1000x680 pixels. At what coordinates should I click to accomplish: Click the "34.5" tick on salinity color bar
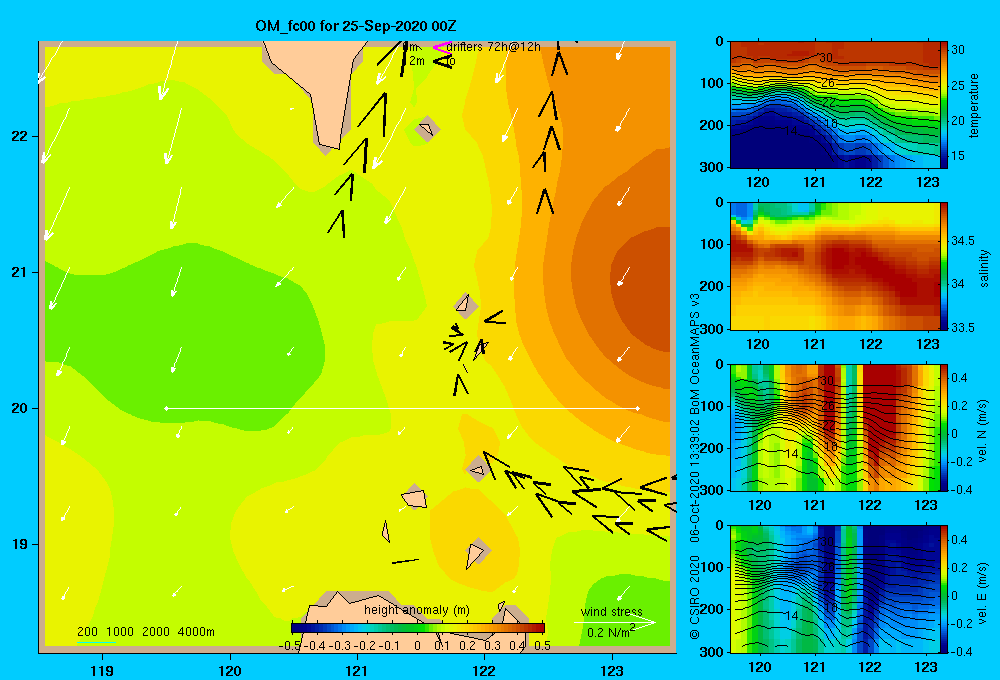pyautogui.click(x=962, y=240)
